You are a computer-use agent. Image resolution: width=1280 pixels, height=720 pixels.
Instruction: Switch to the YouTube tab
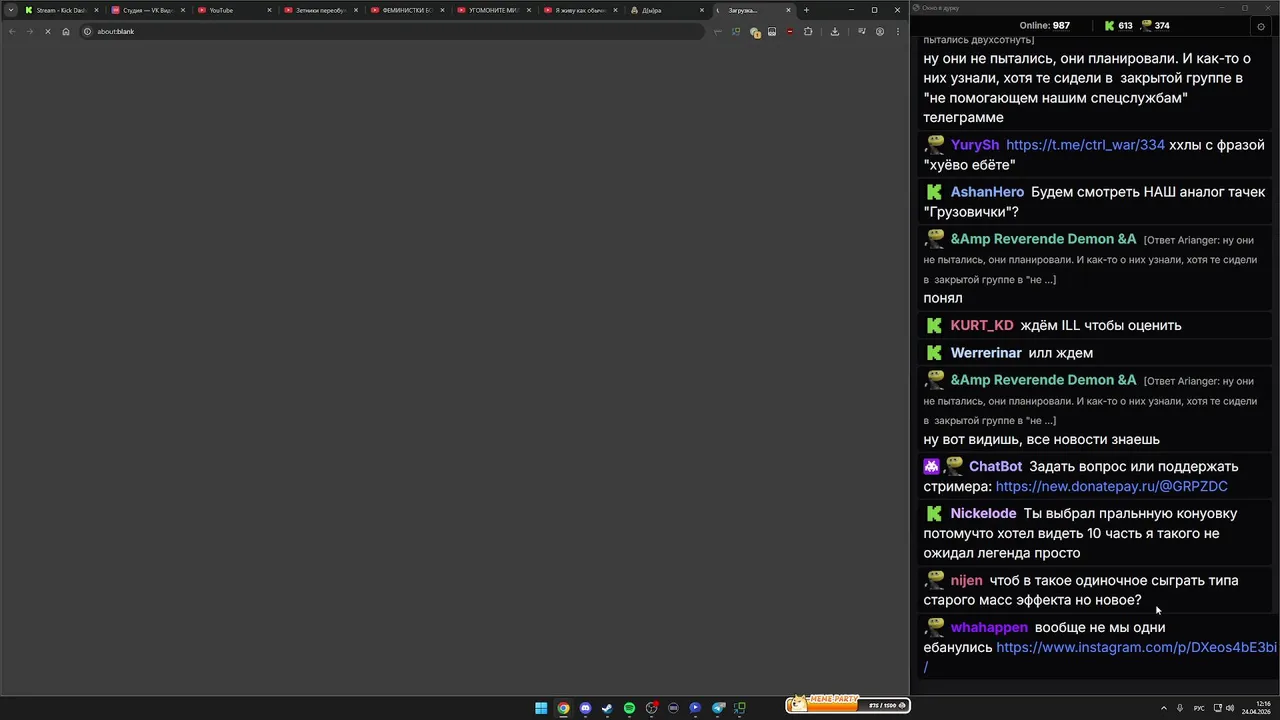(234, 10)
